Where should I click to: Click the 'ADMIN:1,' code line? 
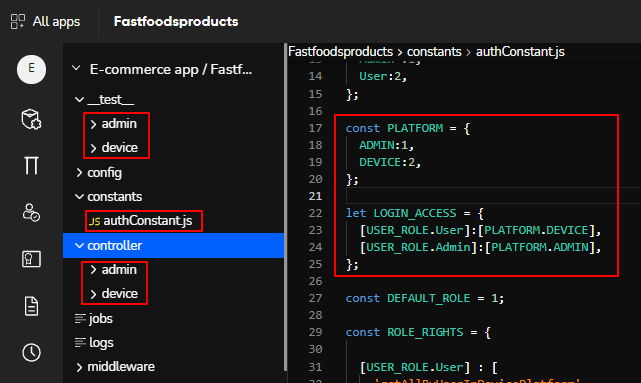[386, 146]
